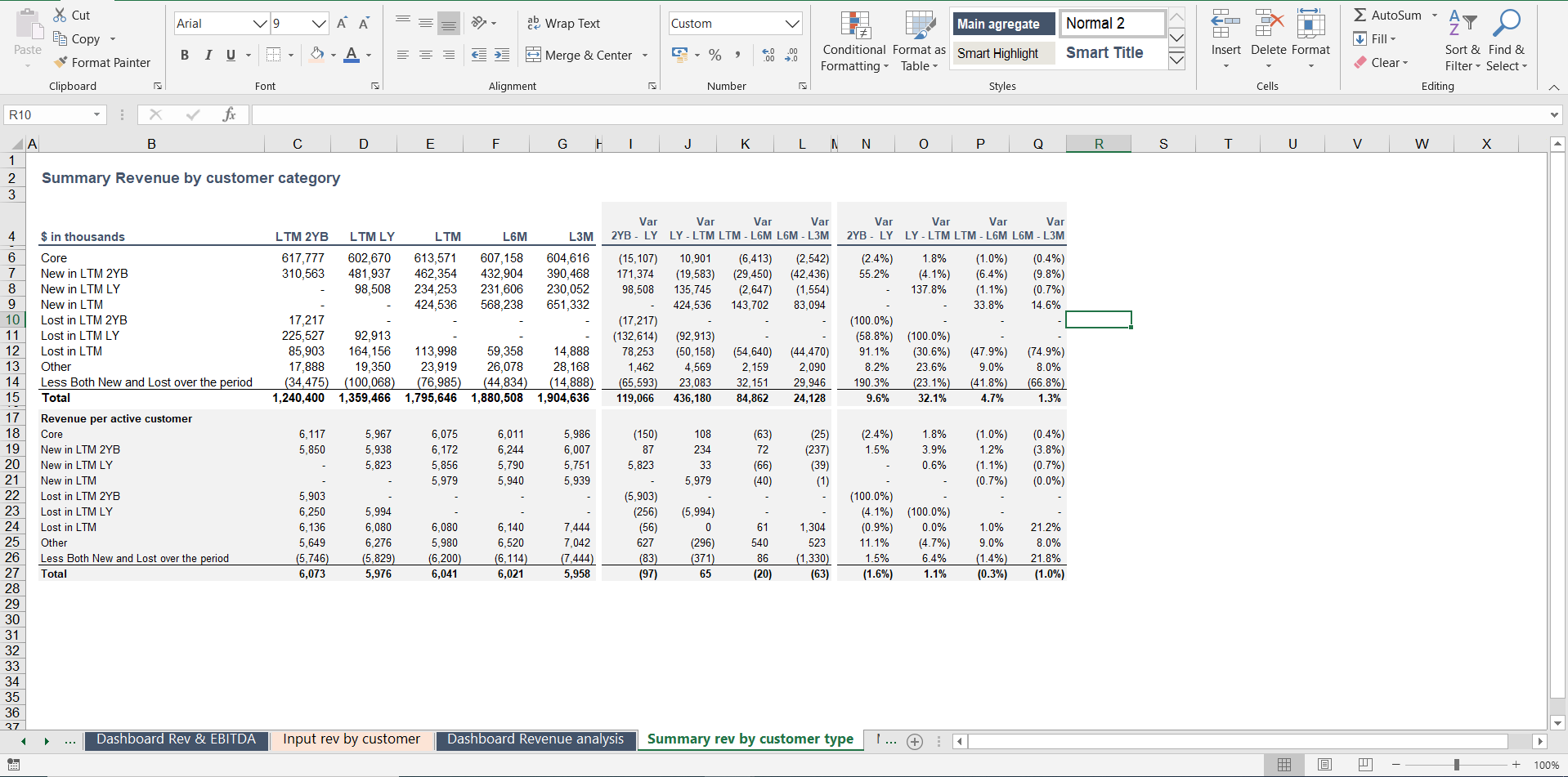Image resolution: width=1568 pixels, height=777 pixels.
Task: Toggle bottom align button
Action: 449,23
